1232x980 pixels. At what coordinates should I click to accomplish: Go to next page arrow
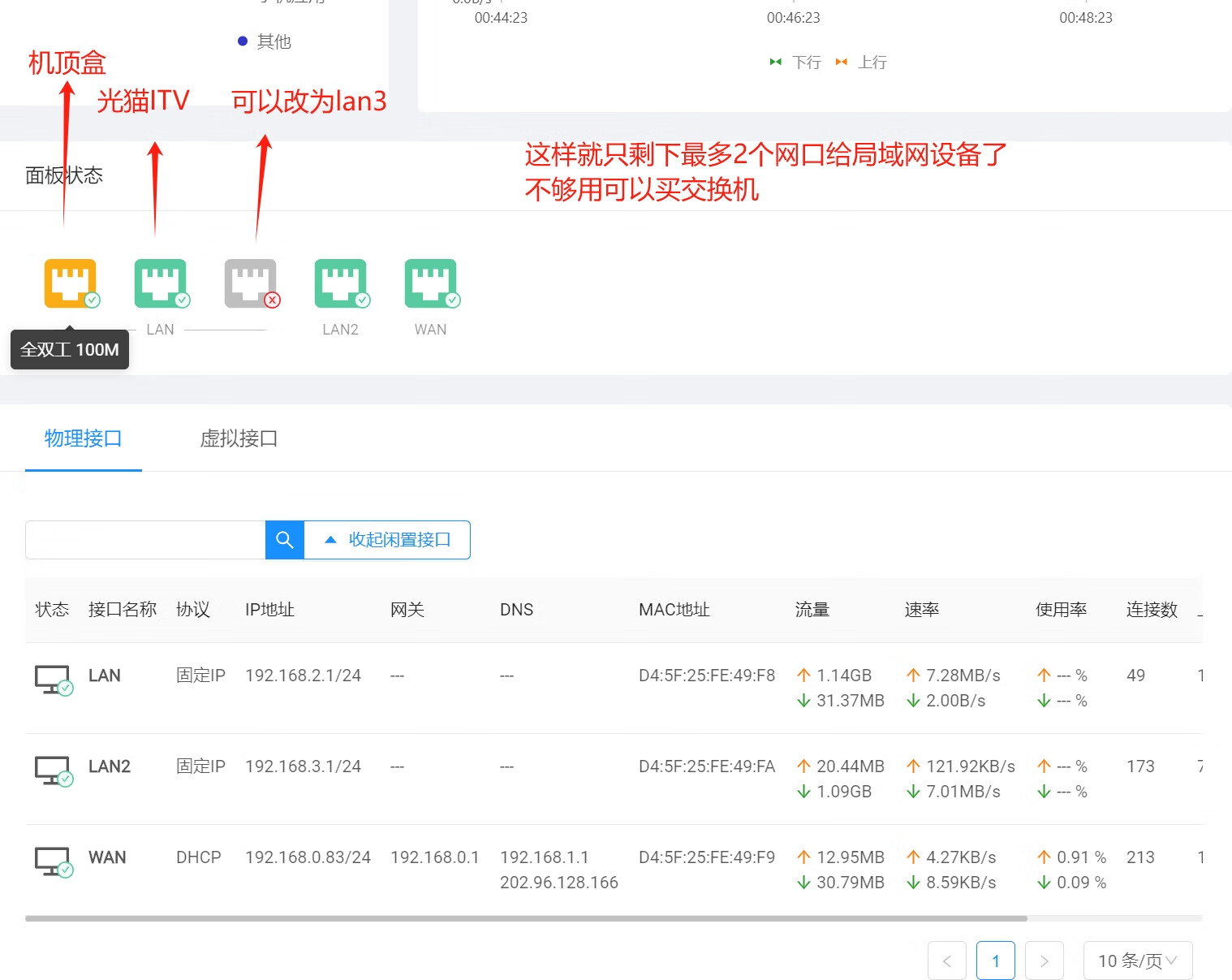[x=1045, y=961]
